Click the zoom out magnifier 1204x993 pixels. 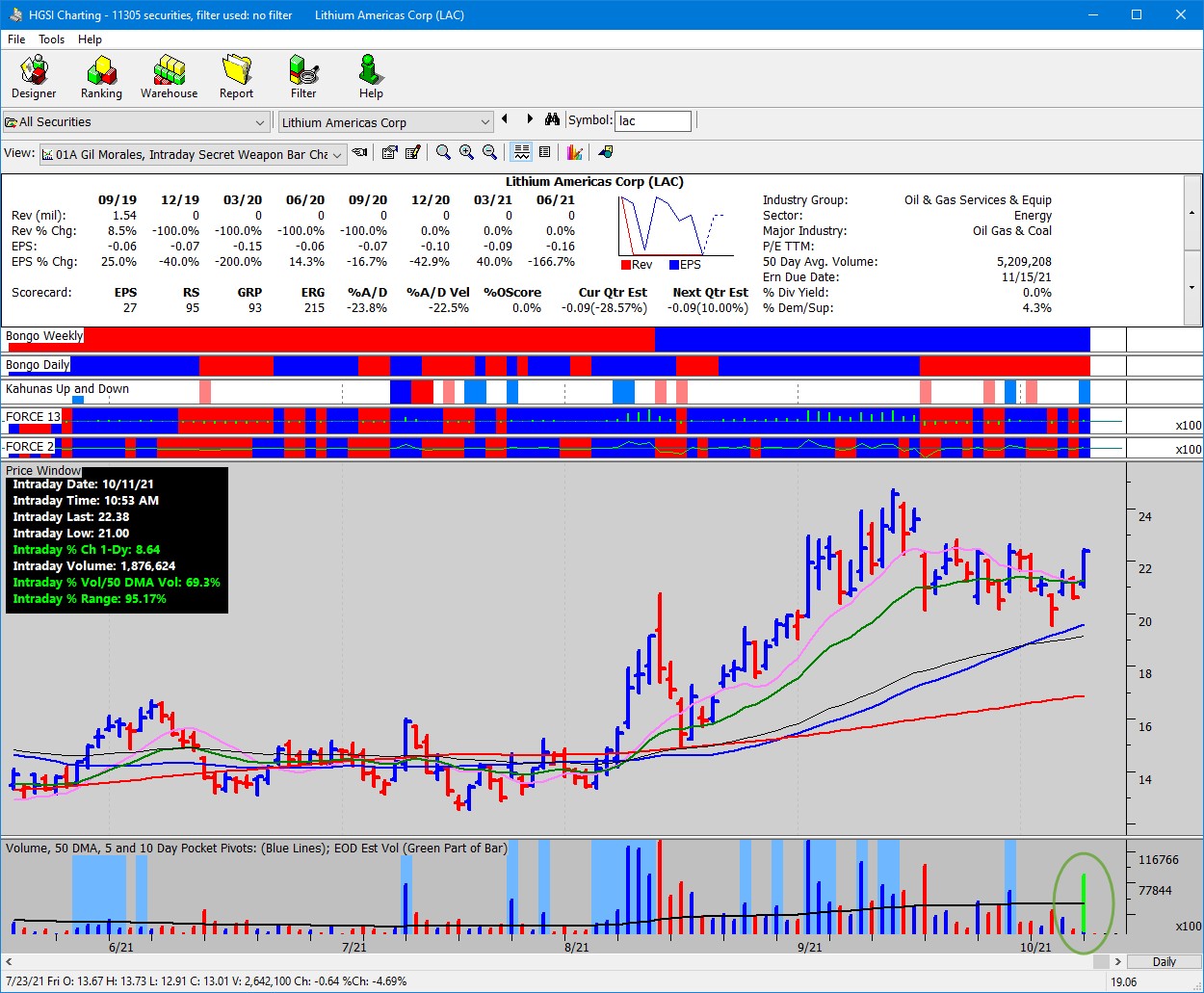point(489,152)
